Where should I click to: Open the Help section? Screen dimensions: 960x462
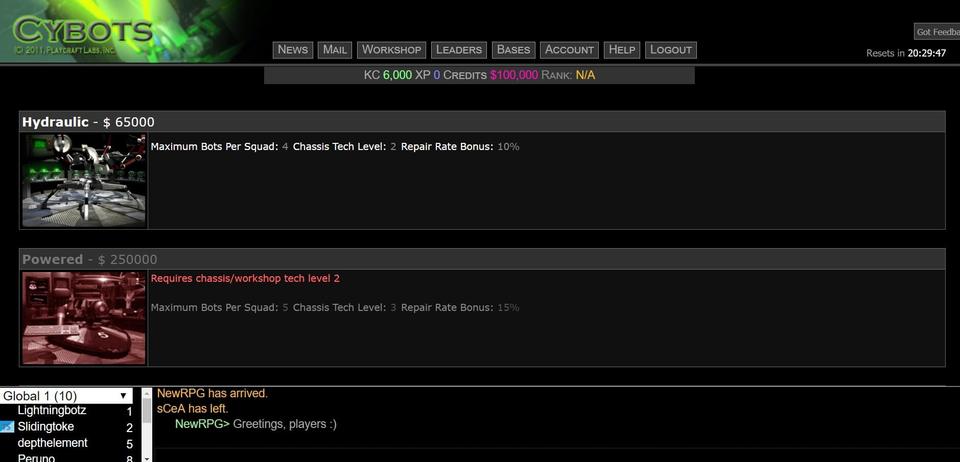(621, 50)
